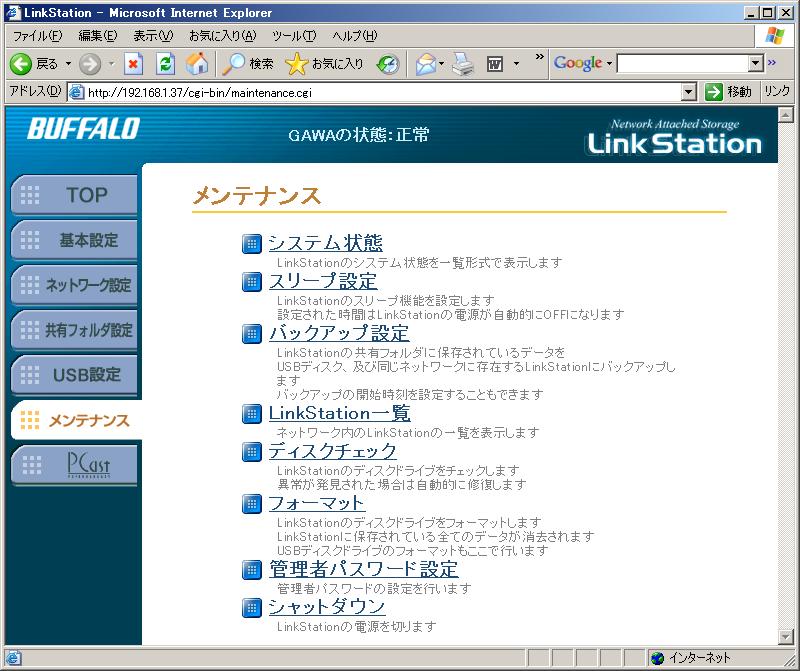Click the リンク (Links) toolbar label
800x671 pixels.
pyautogui.click(x=777, y=92)
